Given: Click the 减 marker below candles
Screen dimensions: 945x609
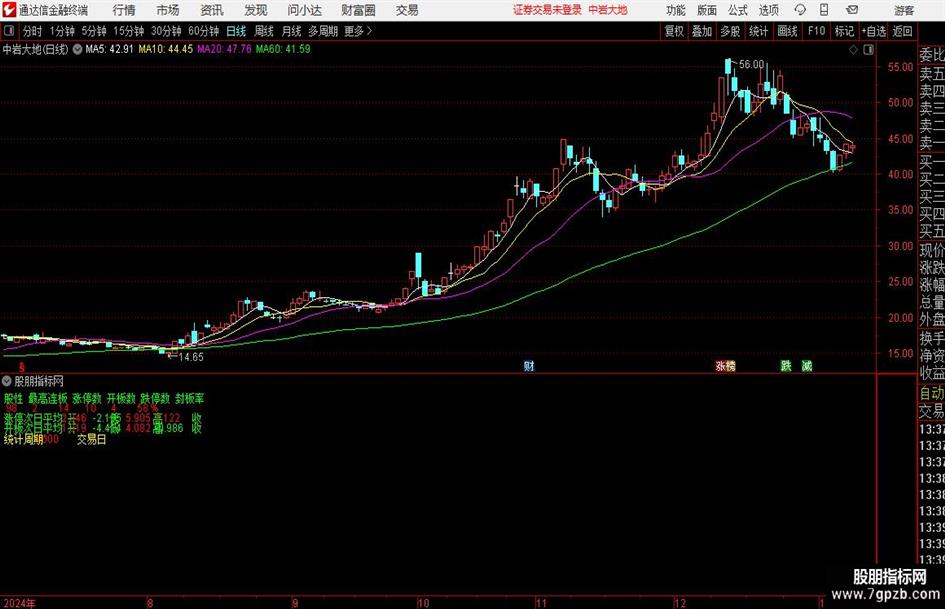Looking at the screenshot, I should (x=806, y=365).
